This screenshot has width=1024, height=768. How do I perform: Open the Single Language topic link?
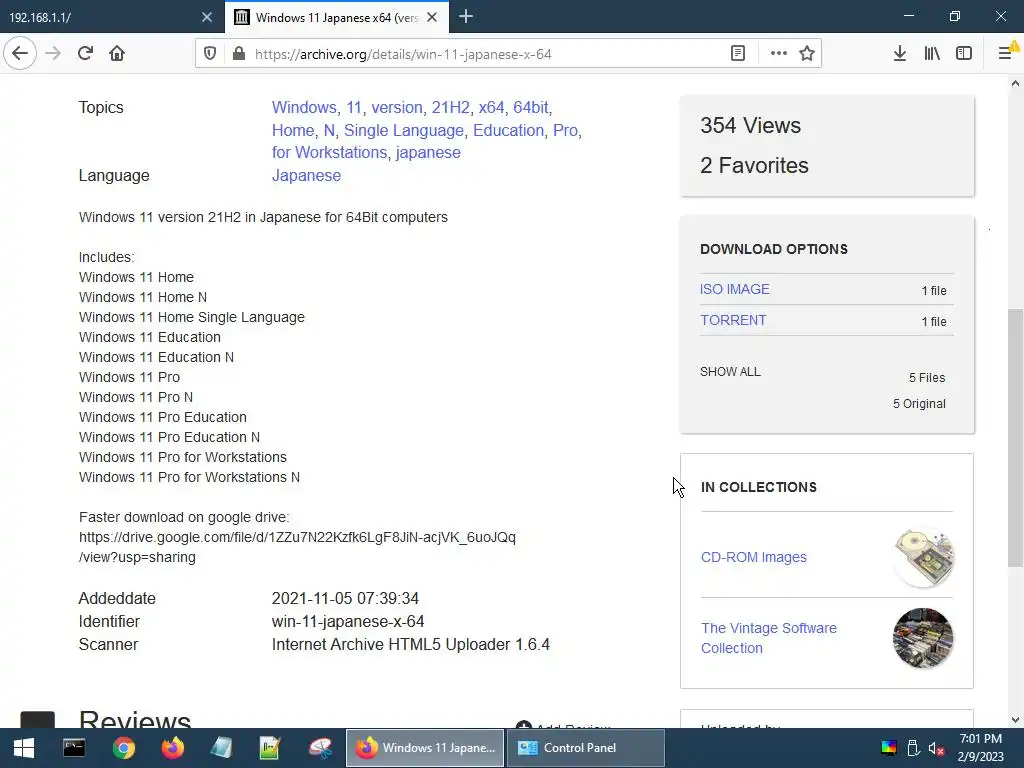(x=404, y=130)
